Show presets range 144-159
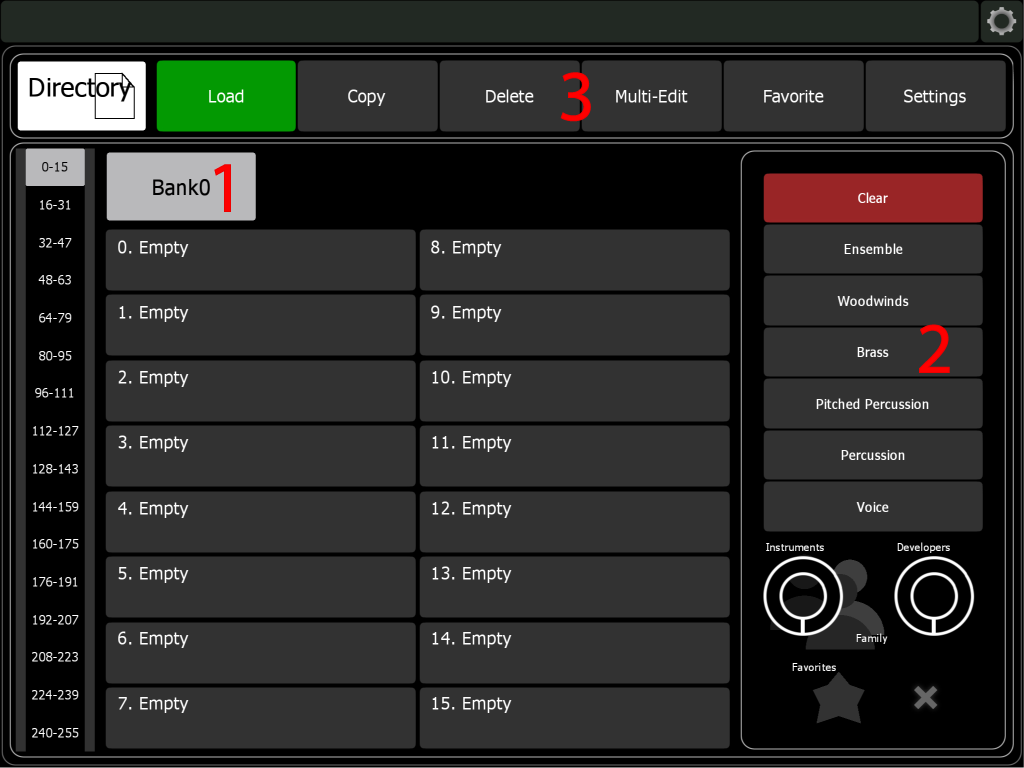Image resolution: width=1024 pixels, height=768 pixels. (55, 507)
